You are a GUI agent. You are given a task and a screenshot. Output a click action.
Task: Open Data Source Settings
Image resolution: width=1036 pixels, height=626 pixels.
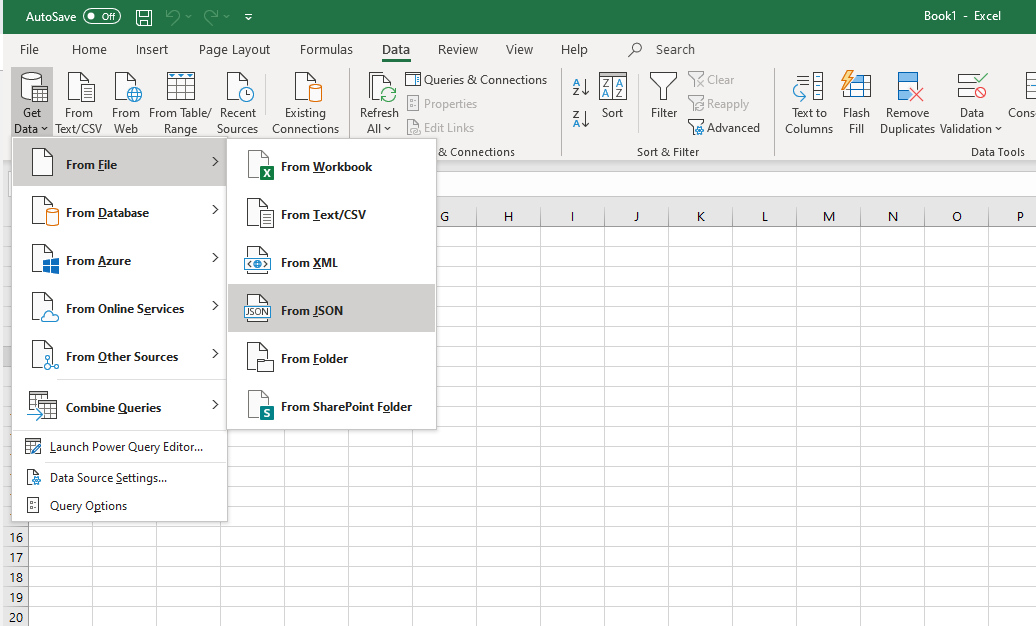(120, 477)
